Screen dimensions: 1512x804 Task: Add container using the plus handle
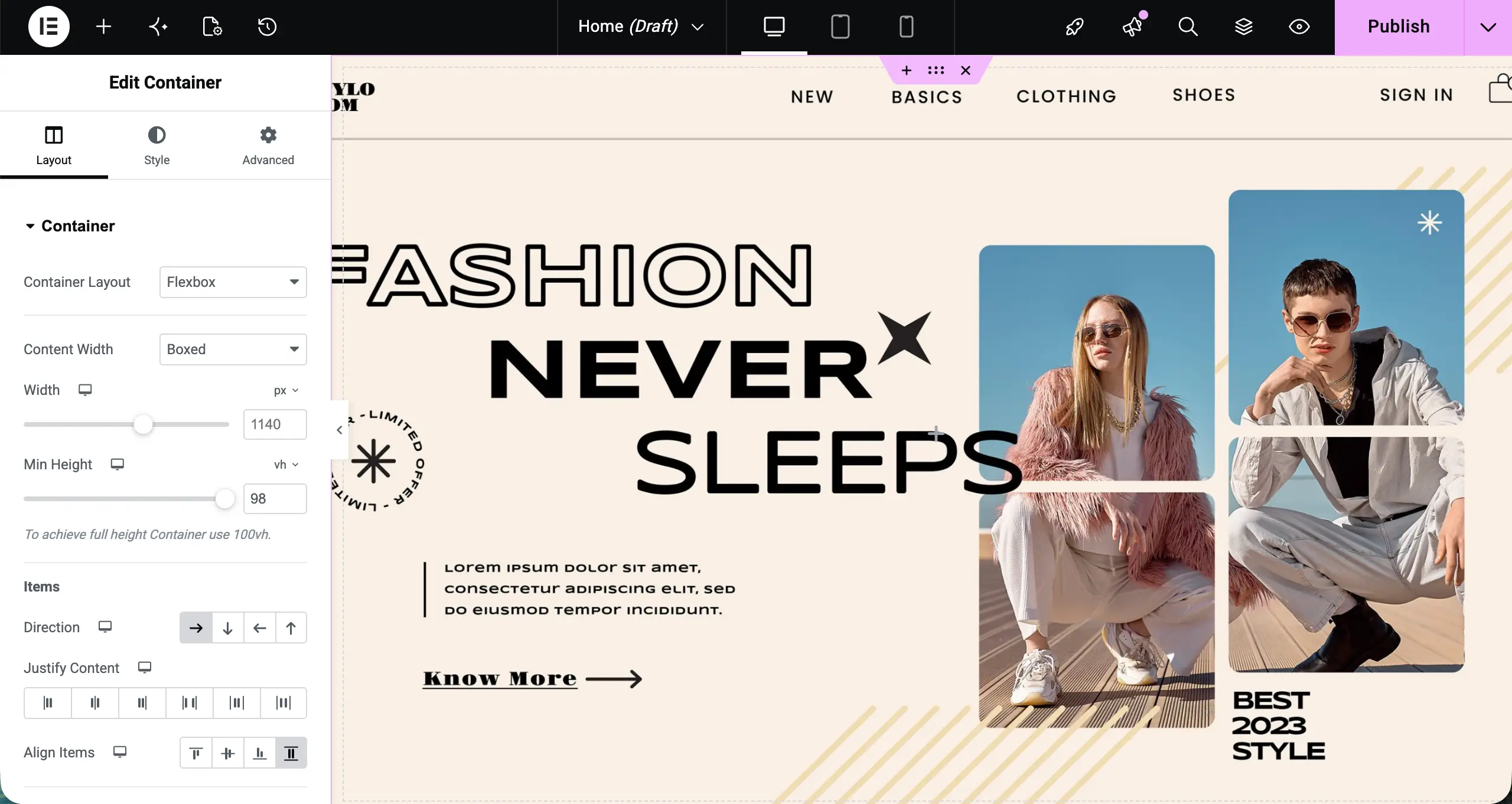click(907, 70)
